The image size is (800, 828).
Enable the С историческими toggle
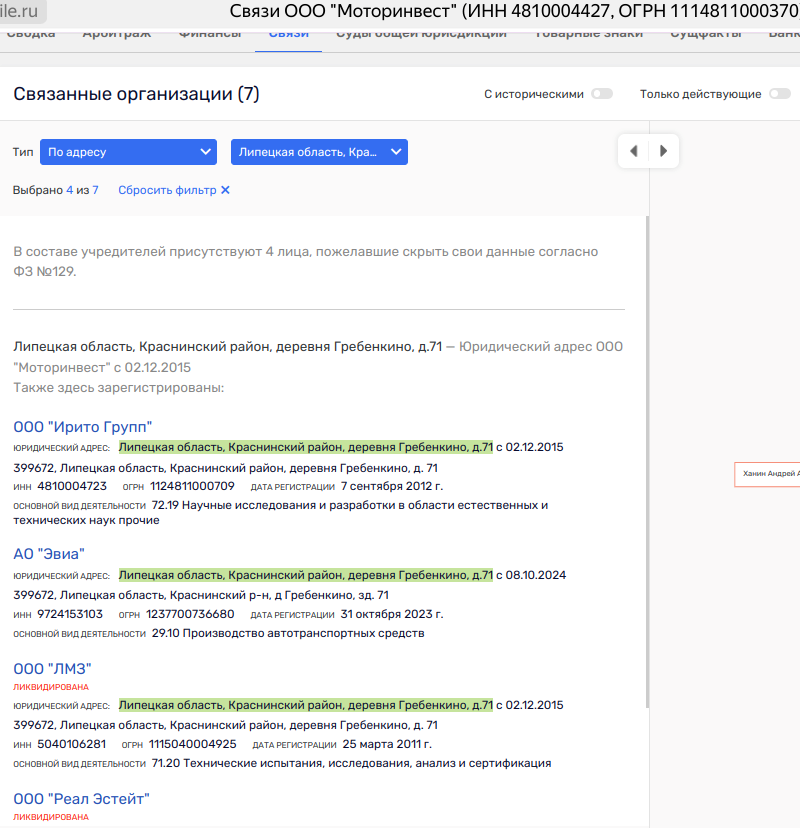(601, 92)
